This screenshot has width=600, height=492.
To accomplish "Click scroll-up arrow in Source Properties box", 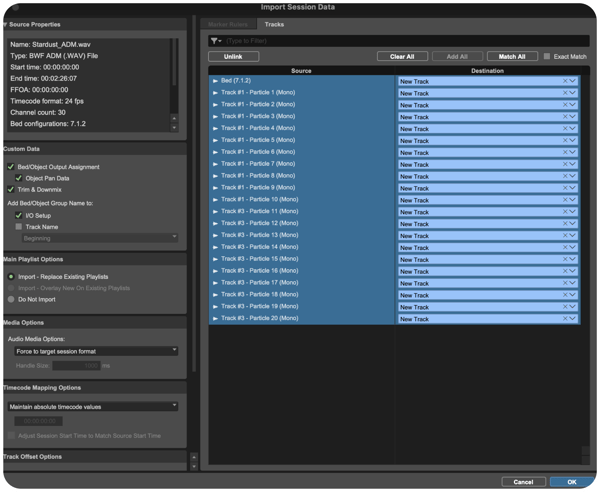I will 174,119.
